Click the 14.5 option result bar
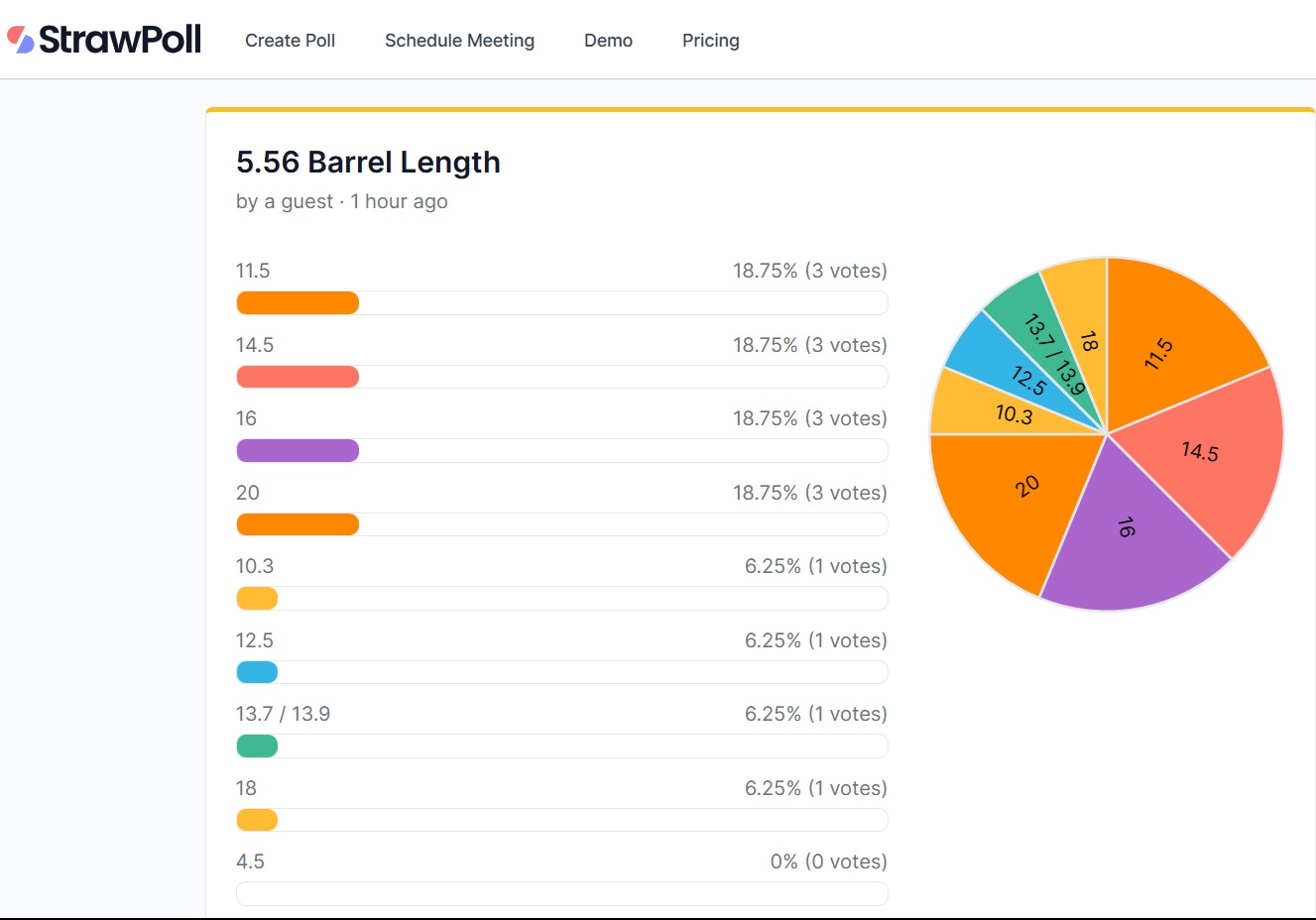The image size is (1316, 920). pyautogui.click(x=561, y=377)
